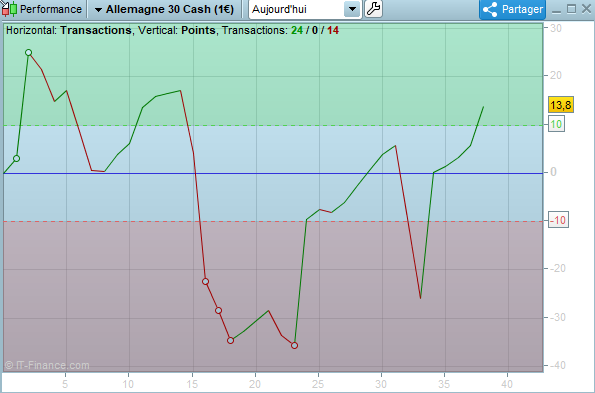Click the lowest circled point at transaction 23
Screen dimensions: 595x393
point(294,346)
